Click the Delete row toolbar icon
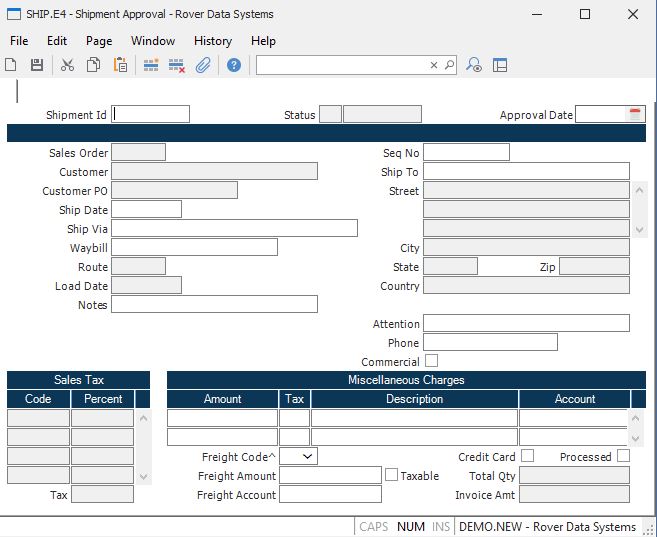Viewport: 657px width, 537px height. tap(177, 65)
